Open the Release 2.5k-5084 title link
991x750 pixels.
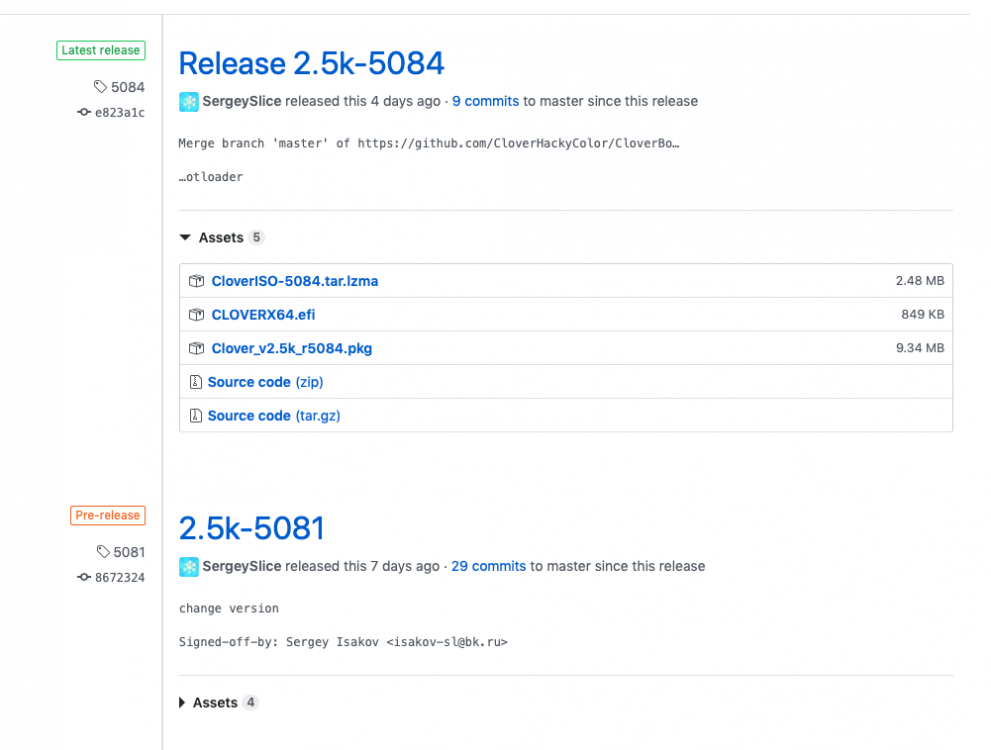pos(311,63)
